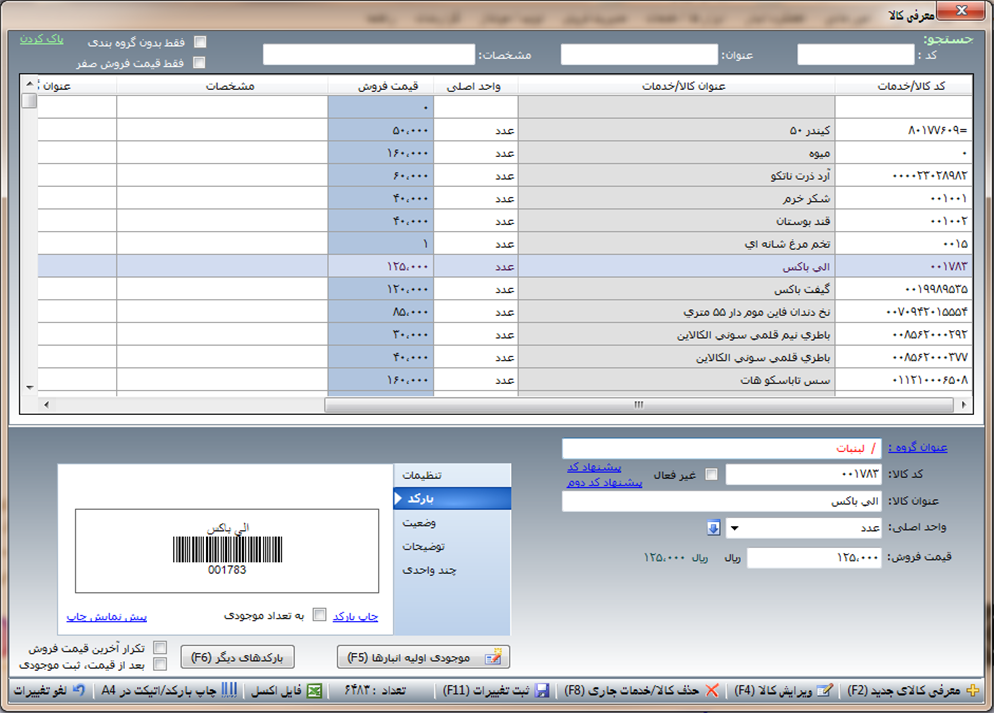Click the table scrollbar down arrow
The image size is (994, 713).
29,387
